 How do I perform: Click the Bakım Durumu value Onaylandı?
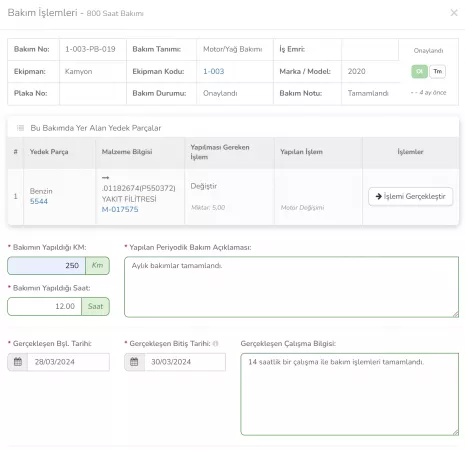click(220, 93)
